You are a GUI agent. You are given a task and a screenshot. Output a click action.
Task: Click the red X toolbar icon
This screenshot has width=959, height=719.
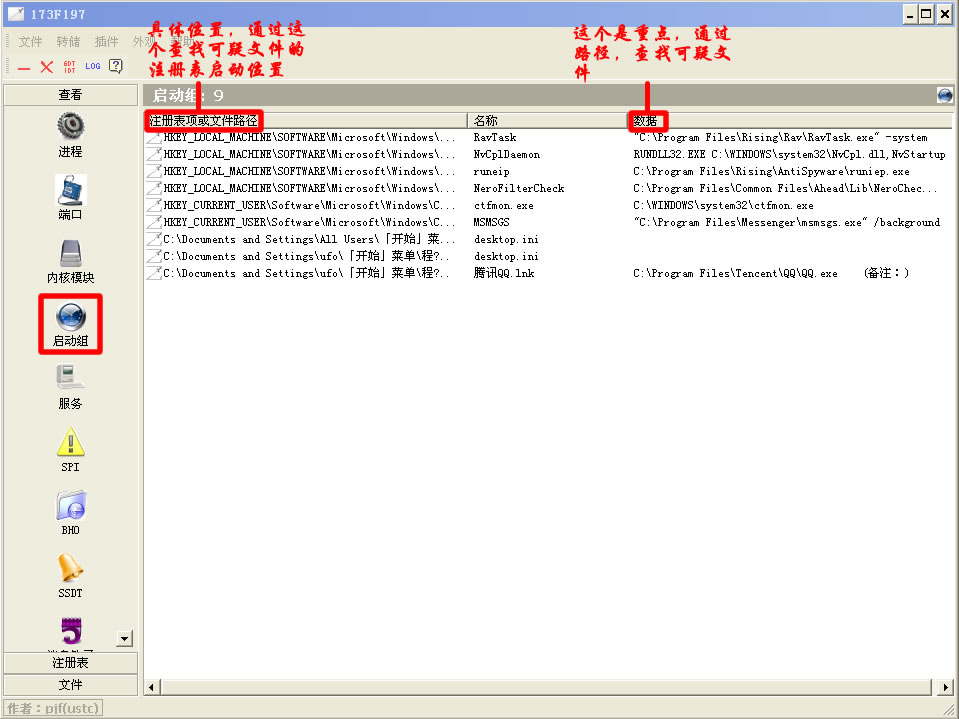click(x=46, y=67)
